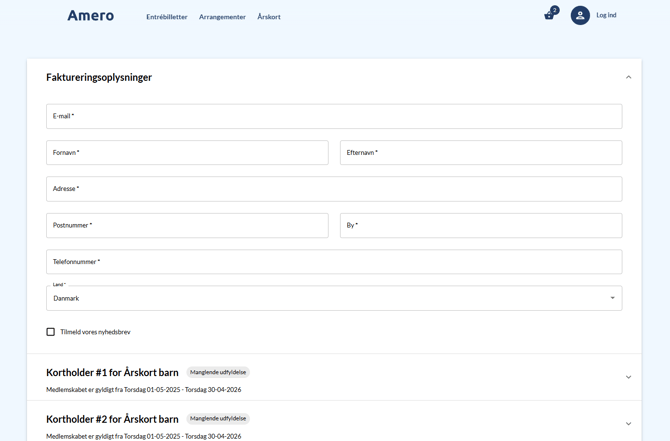Viewport: 670px width, 441px height.
Task: Open the shopping basket icon
Action: pos(548,16)
